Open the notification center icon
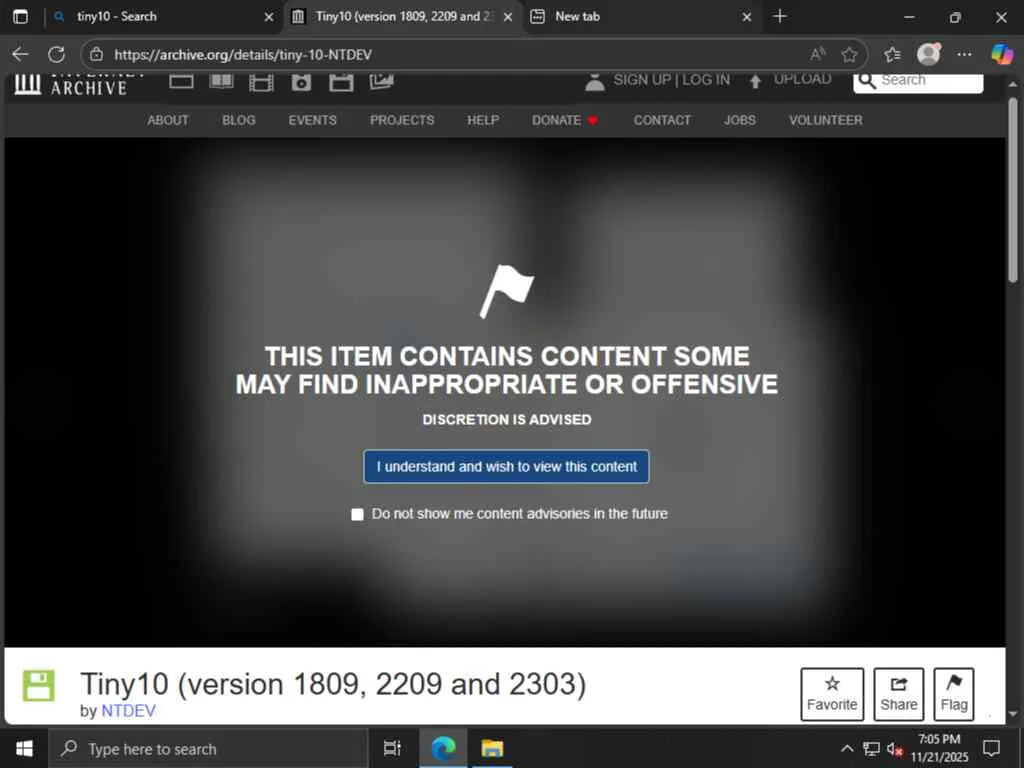The height and width of the screenshot is (768, 1024). [991, 748]
